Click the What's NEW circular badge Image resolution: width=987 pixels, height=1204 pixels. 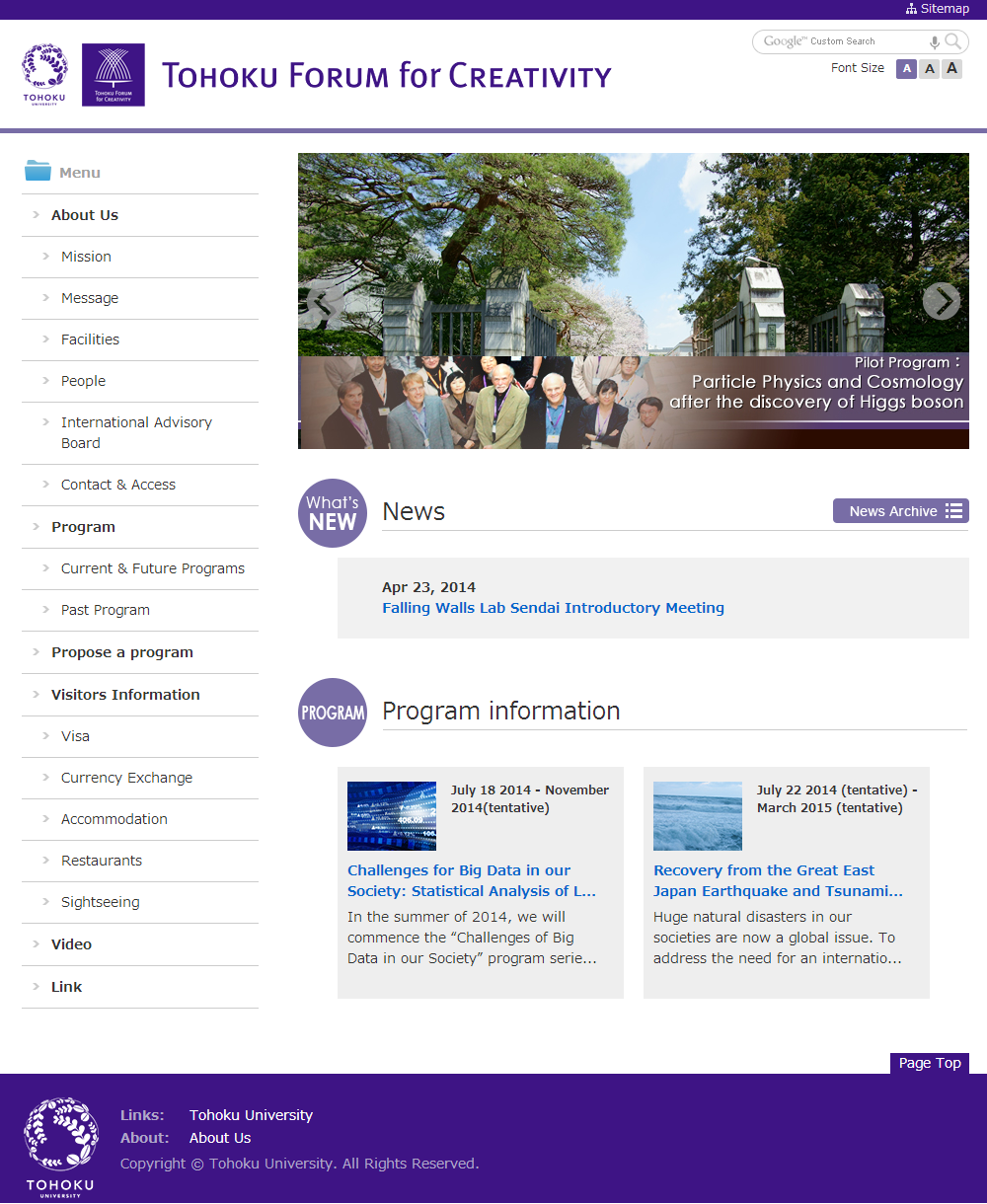click(x=333, y=513)
